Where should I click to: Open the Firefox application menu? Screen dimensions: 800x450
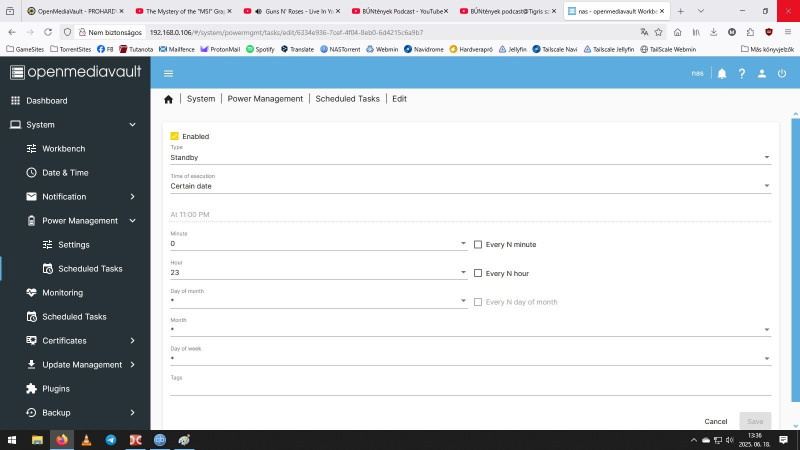pyautogui.click(x=788, y=32)
